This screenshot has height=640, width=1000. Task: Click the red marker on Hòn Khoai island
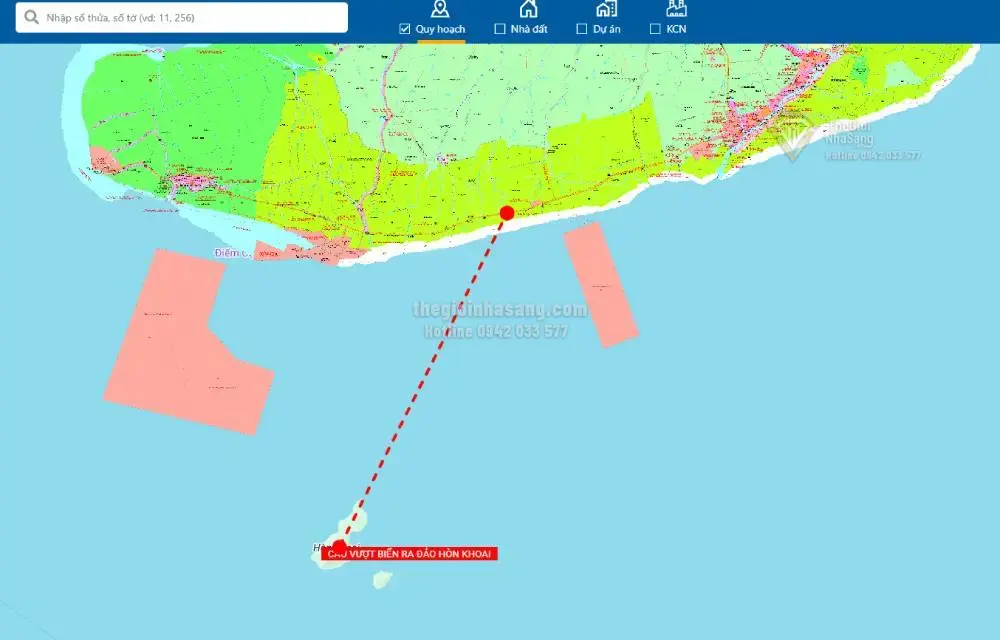pos(339,546)
